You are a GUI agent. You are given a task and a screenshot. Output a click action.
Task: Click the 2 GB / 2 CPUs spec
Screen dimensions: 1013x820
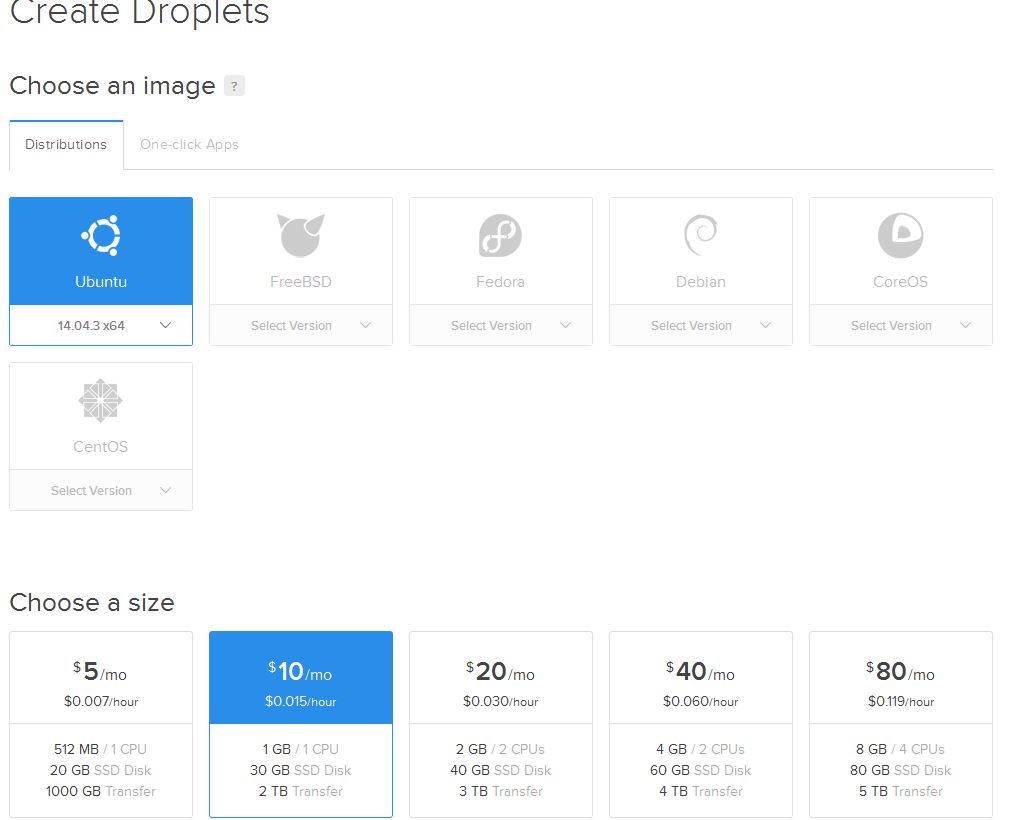click(x=500, y=749)
